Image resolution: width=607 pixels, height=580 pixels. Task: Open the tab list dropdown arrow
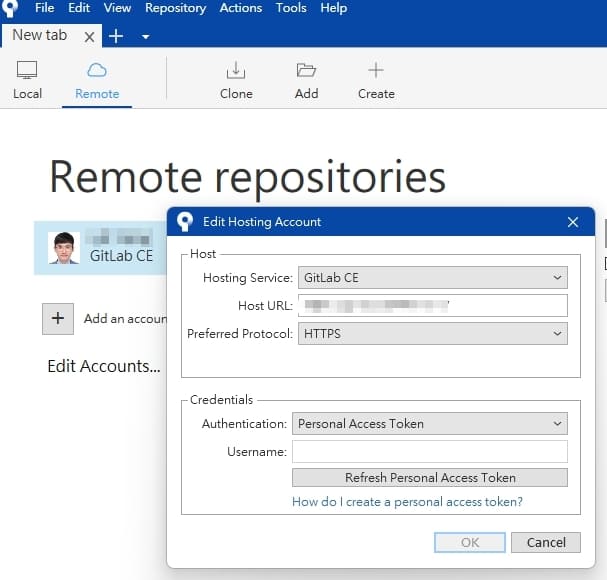146,37
